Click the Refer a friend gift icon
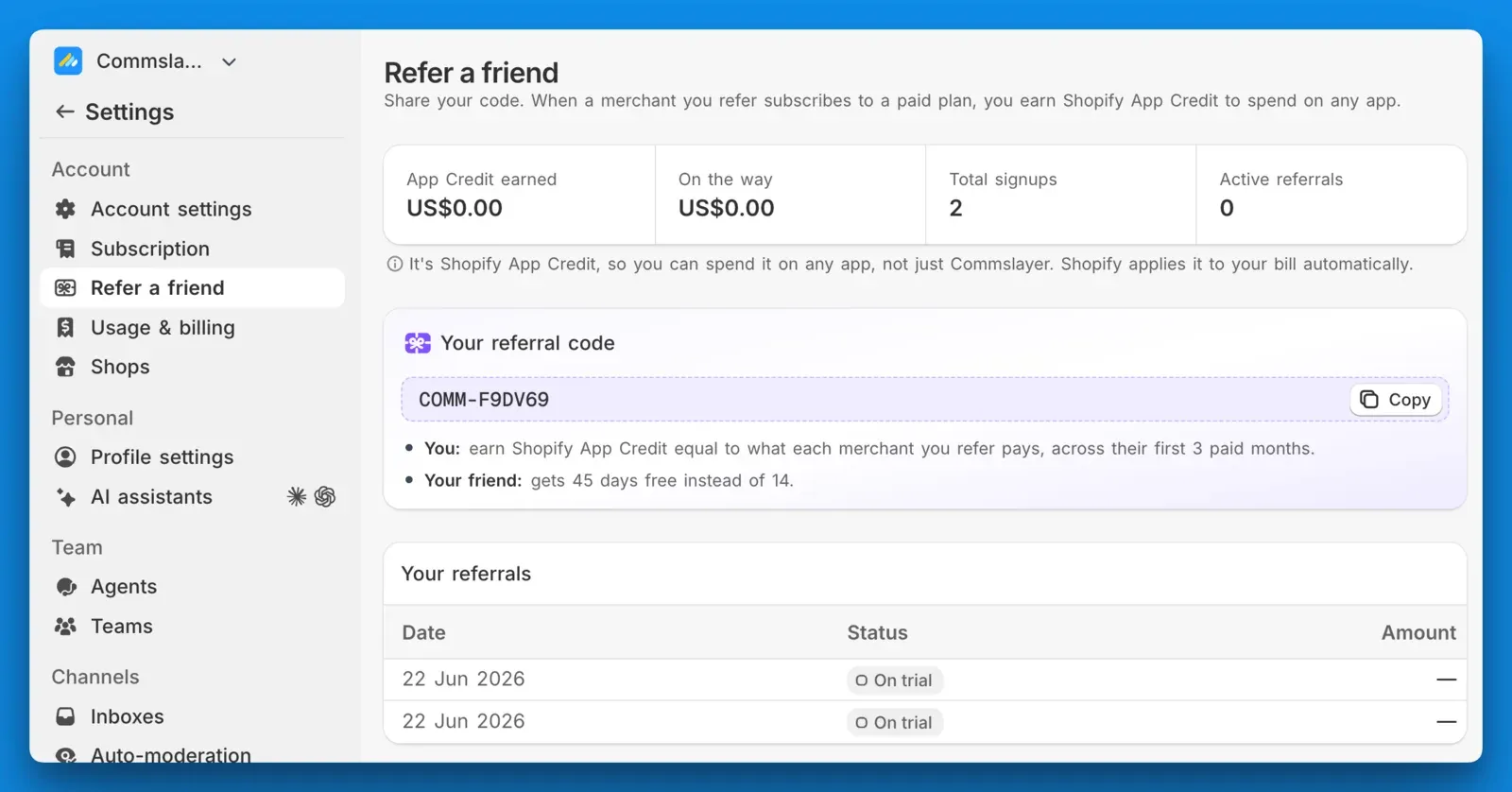 (x=65, y=288)
